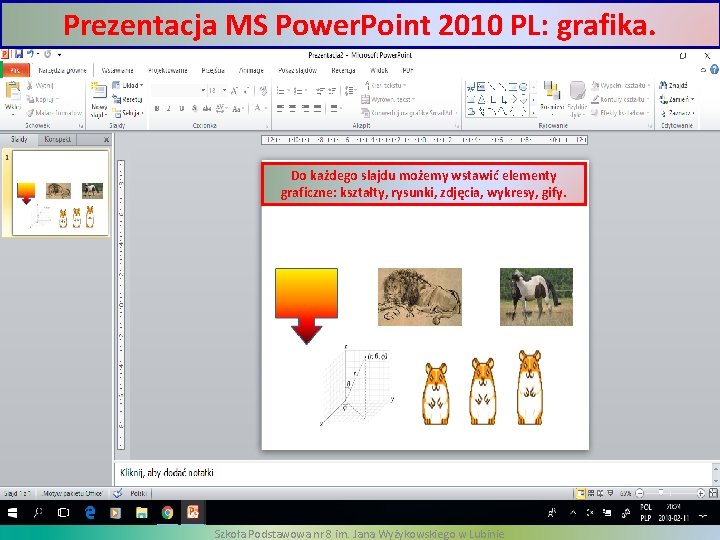Expand the shapes gallery More arrow
Screen dimensions: 720x540
coord(534,112)
